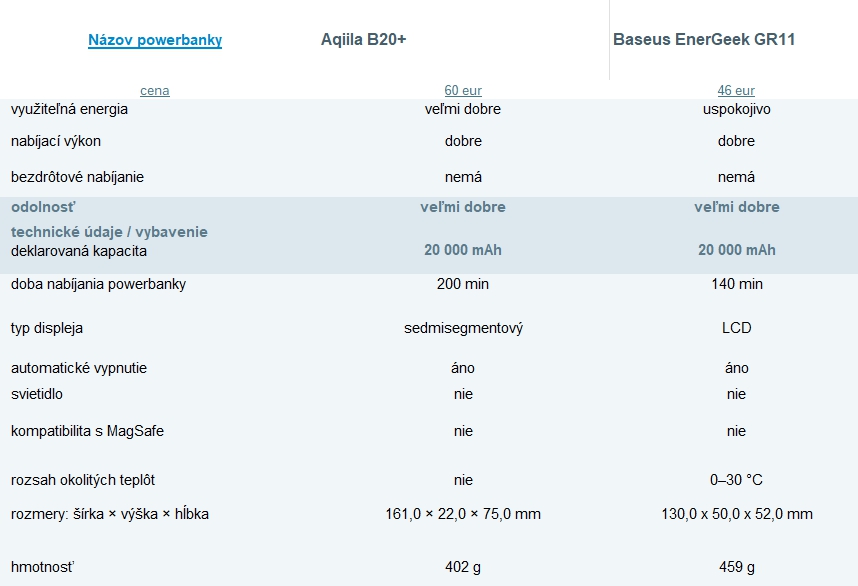Click the rozmery šírka výška hĺbka label

pyautogui.click(x=110, y=514)
